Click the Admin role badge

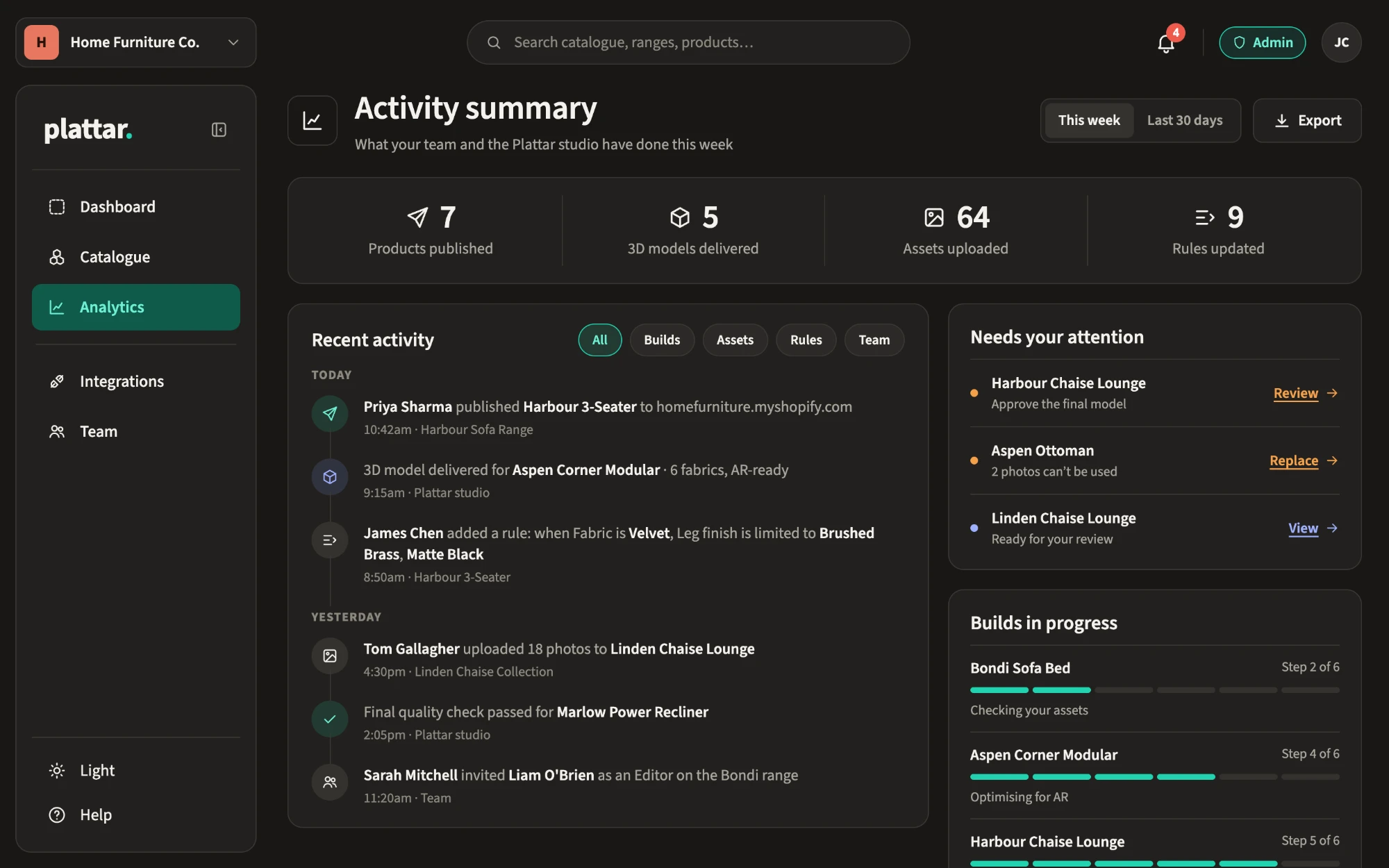[1262, 42]
